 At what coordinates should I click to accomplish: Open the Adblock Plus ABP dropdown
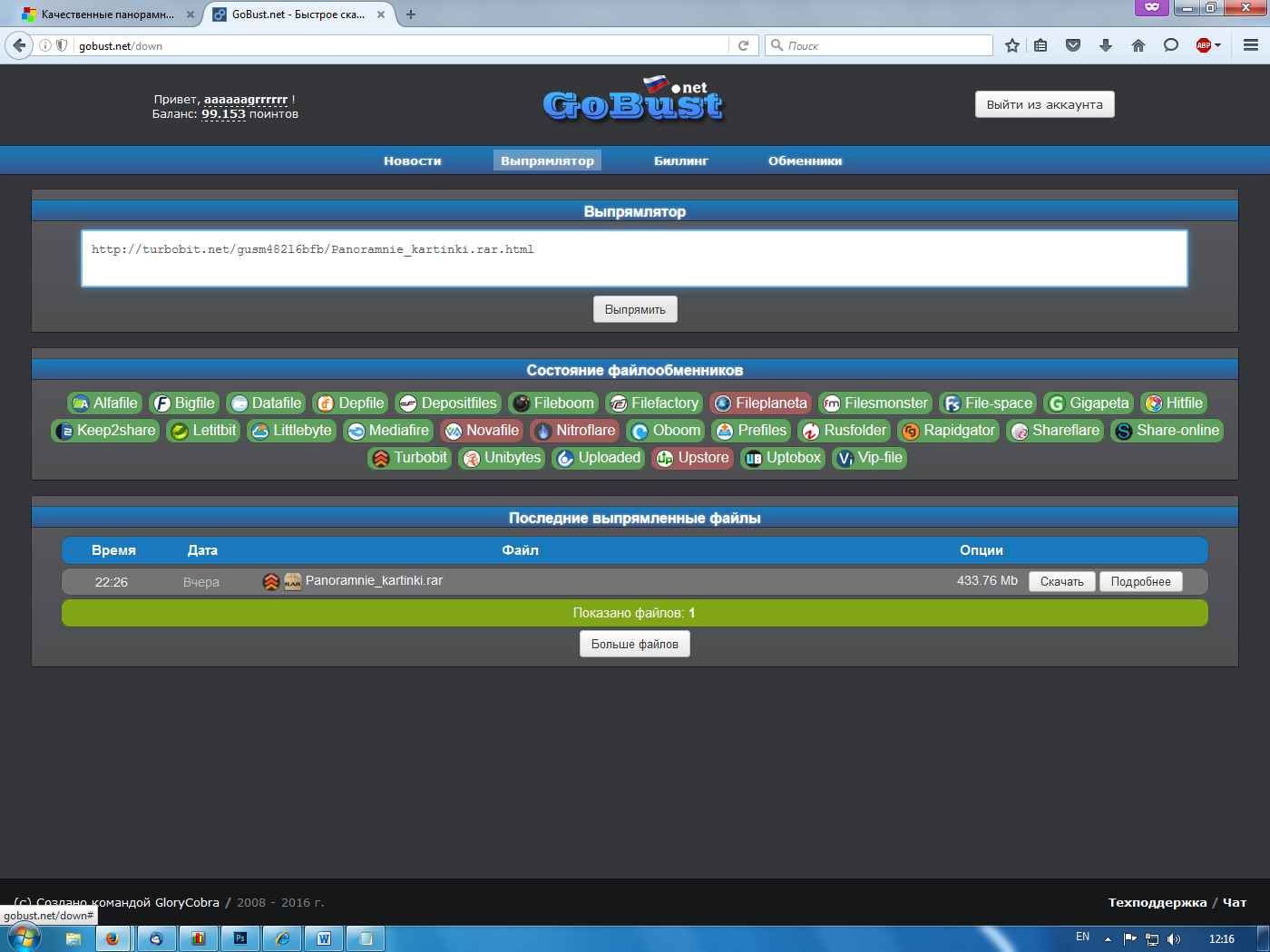1208,45
